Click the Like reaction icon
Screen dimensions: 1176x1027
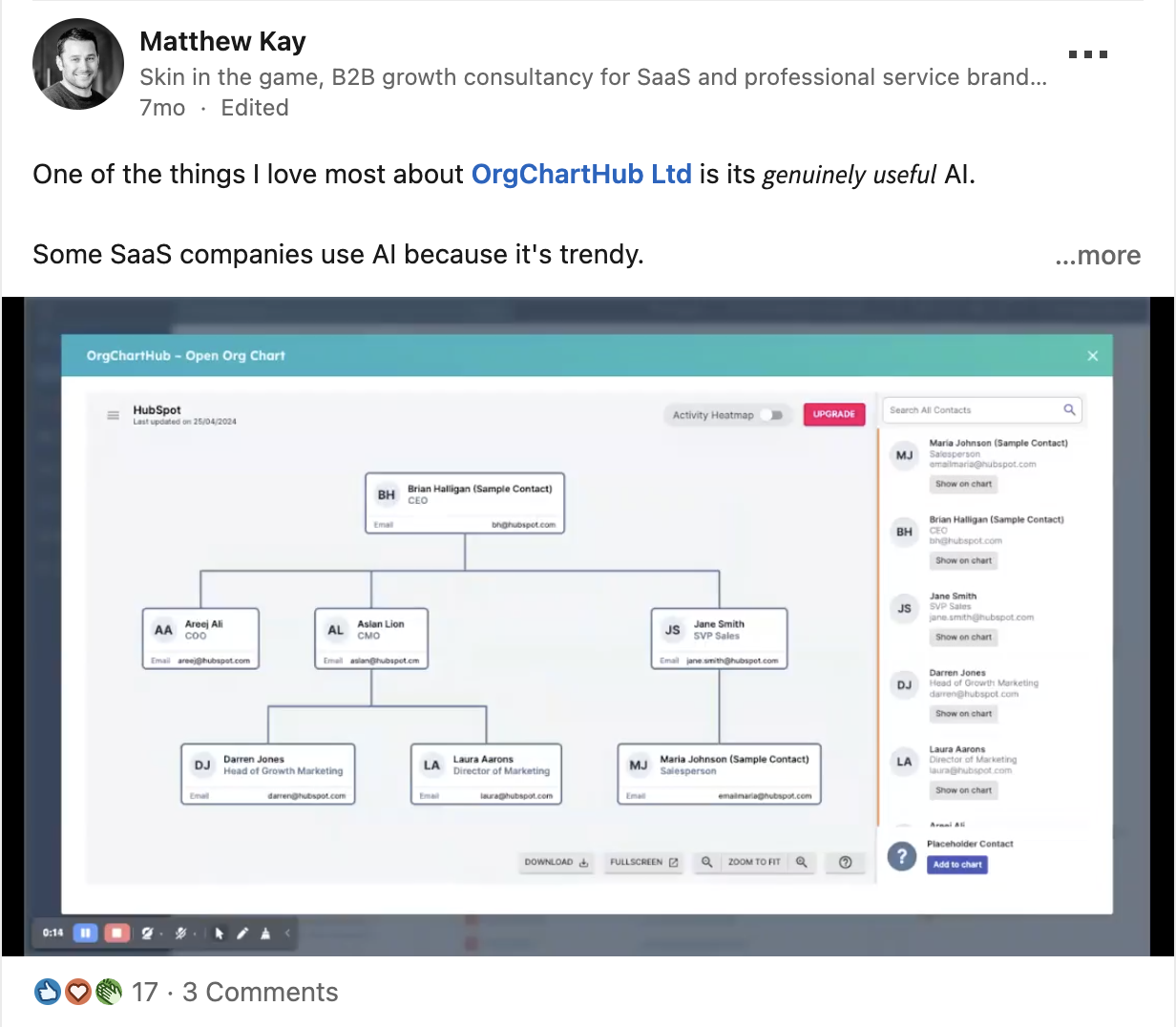pyautogui.click(x=47, y=993)
